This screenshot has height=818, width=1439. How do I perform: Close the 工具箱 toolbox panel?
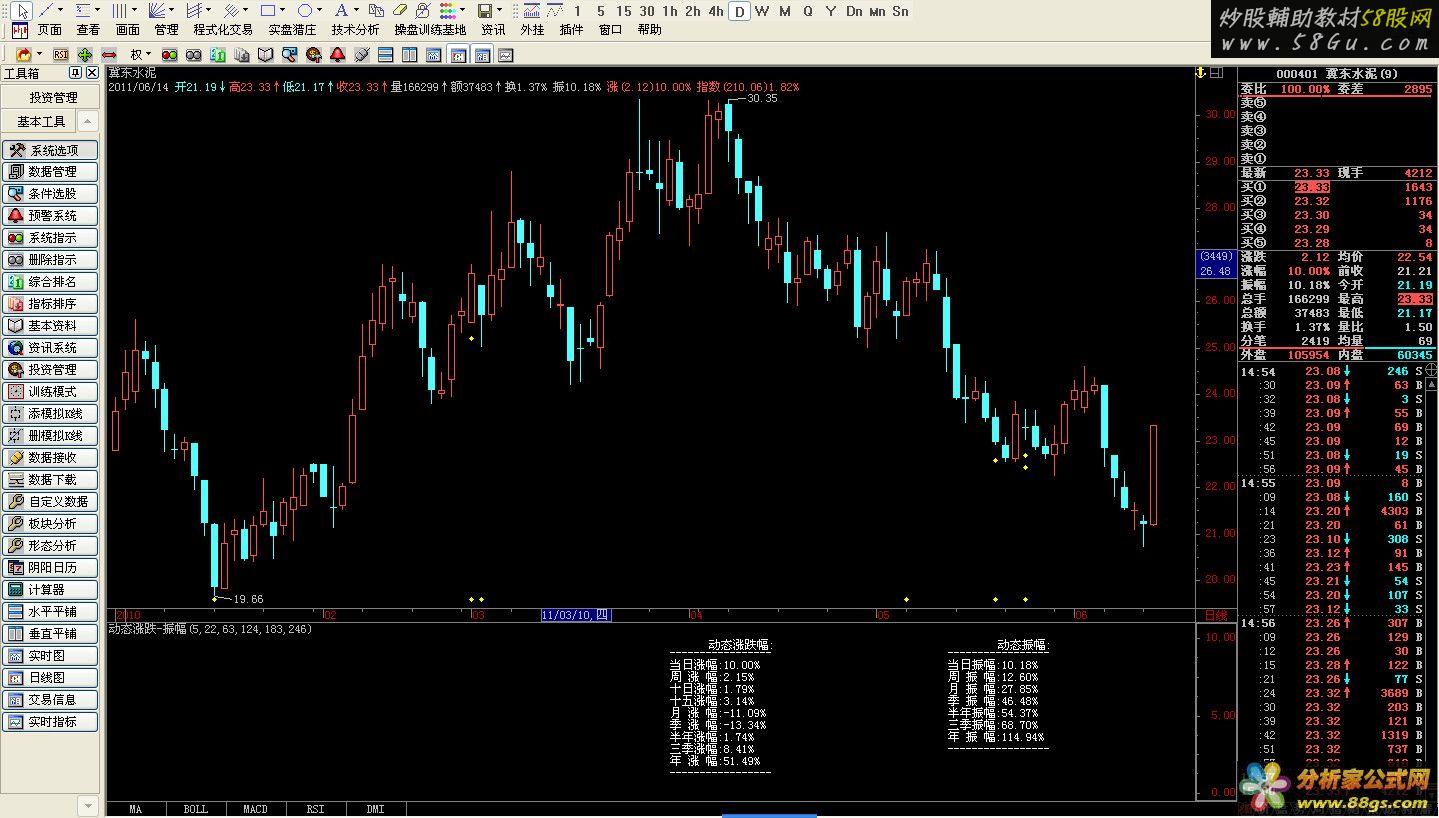click(x=92, y=73)
